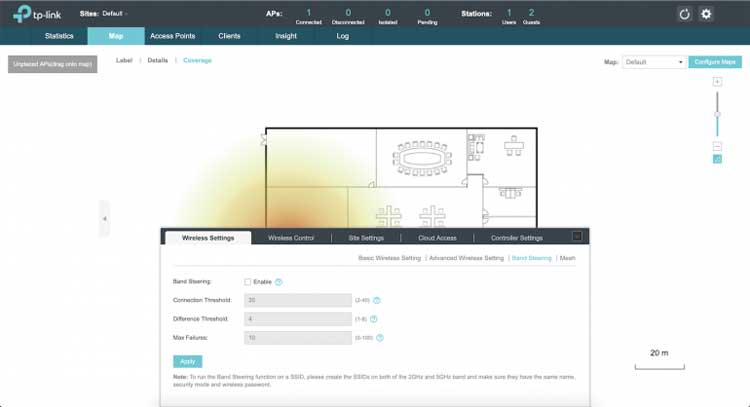Switch to the Access Points tab
The width and height of the screenshot is (750, 407).
[174, 36]
